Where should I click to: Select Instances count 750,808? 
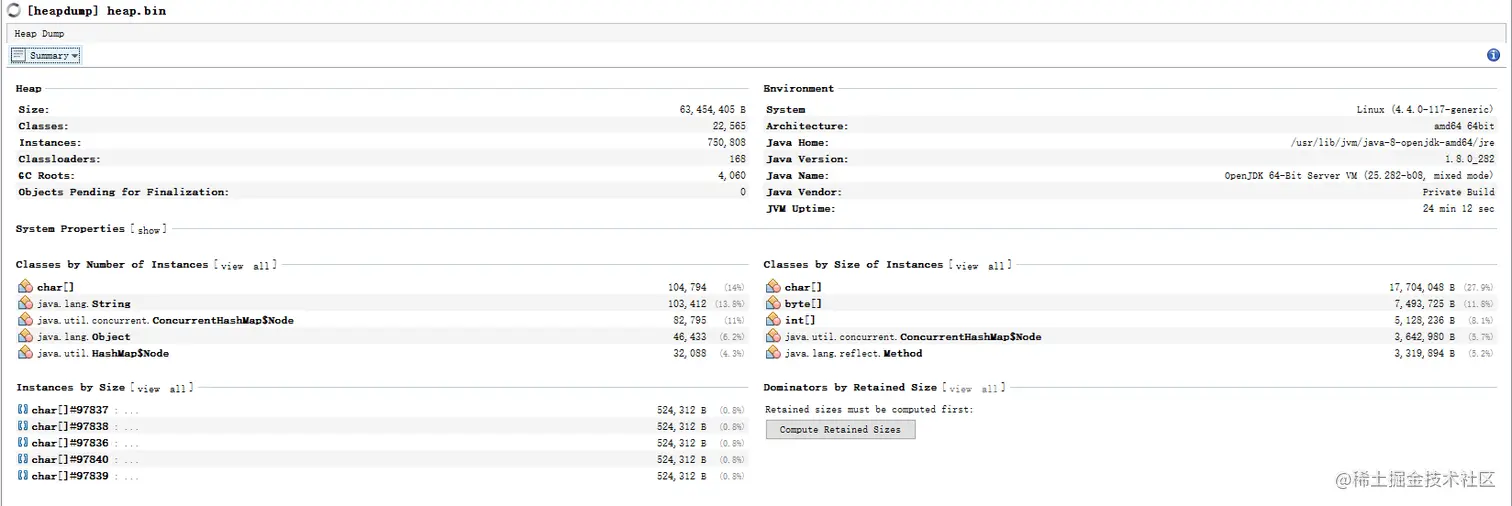pyautogui.click(x=725, y=143)
